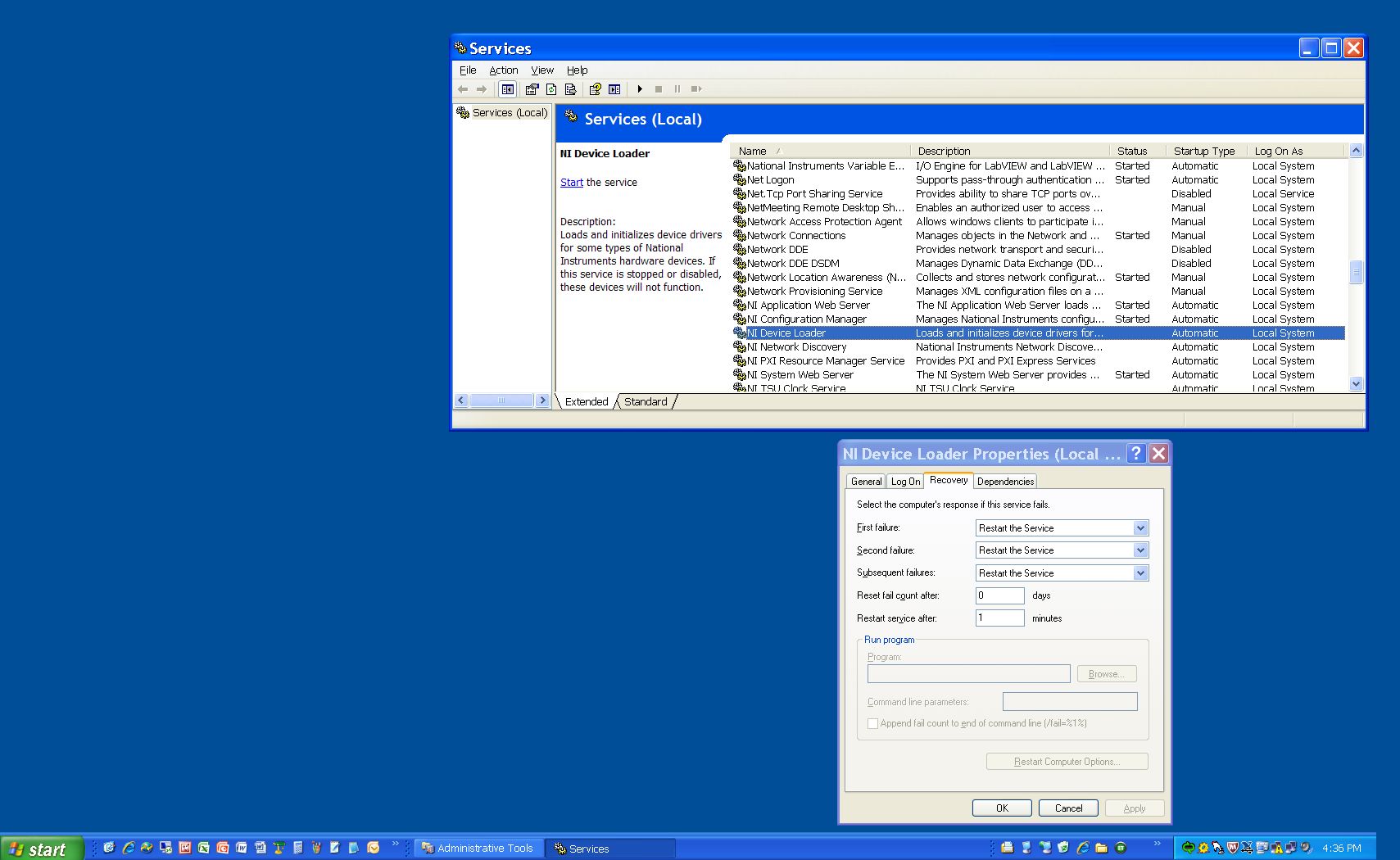Click the Show/Hide Action Pane toolbar icon
Viewport: 1400px width, 860px height.
(x=614, y=89)
